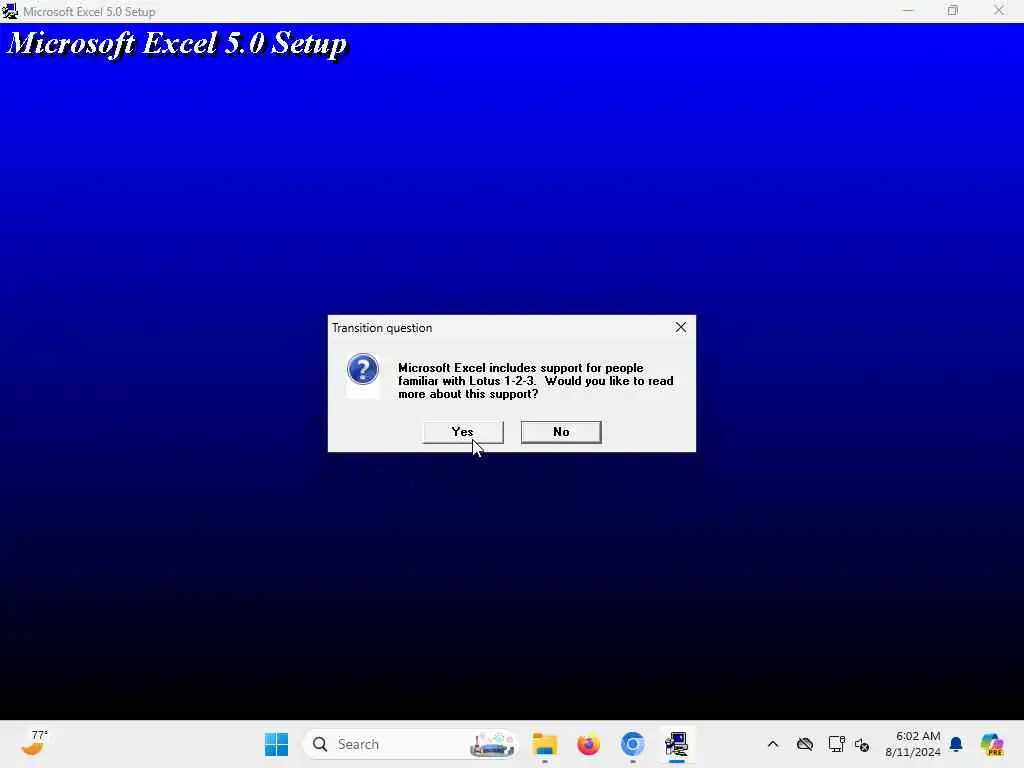Screen dimensions: 1024x768
Task: Click Yes in the Transition question dialog
Action: tap(463, 432)
